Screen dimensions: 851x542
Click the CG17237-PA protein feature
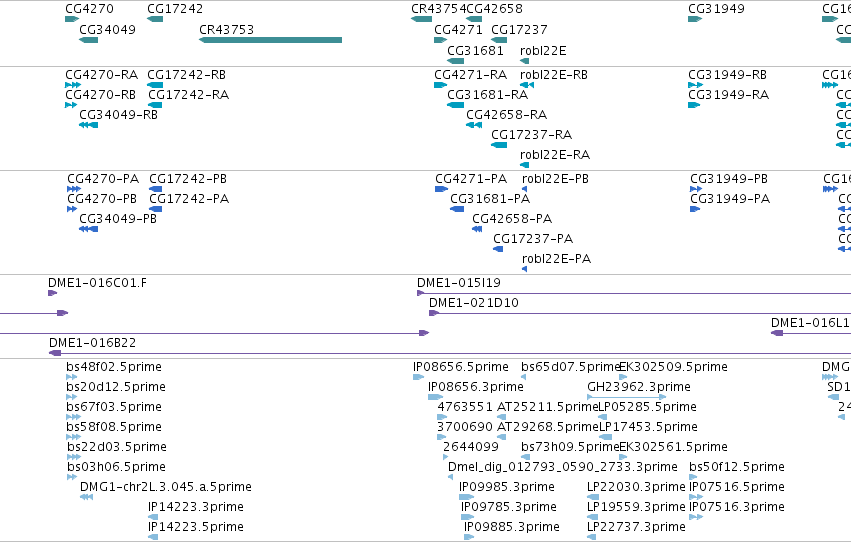click(x=498, y=250)
